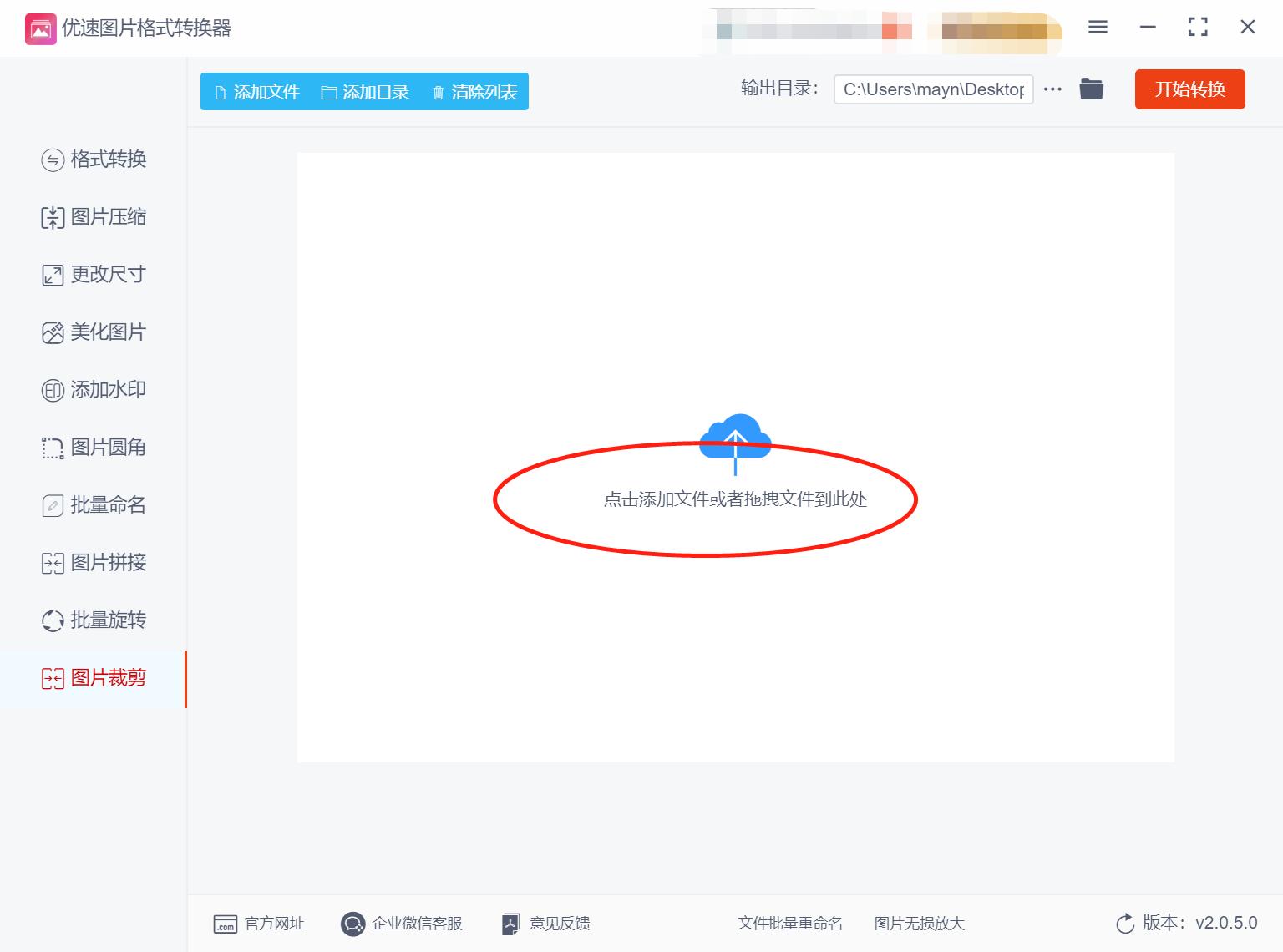Click the folder icon beside output directory
The height and width of the screenshot is (952, 1283).
click(1091, 89)
